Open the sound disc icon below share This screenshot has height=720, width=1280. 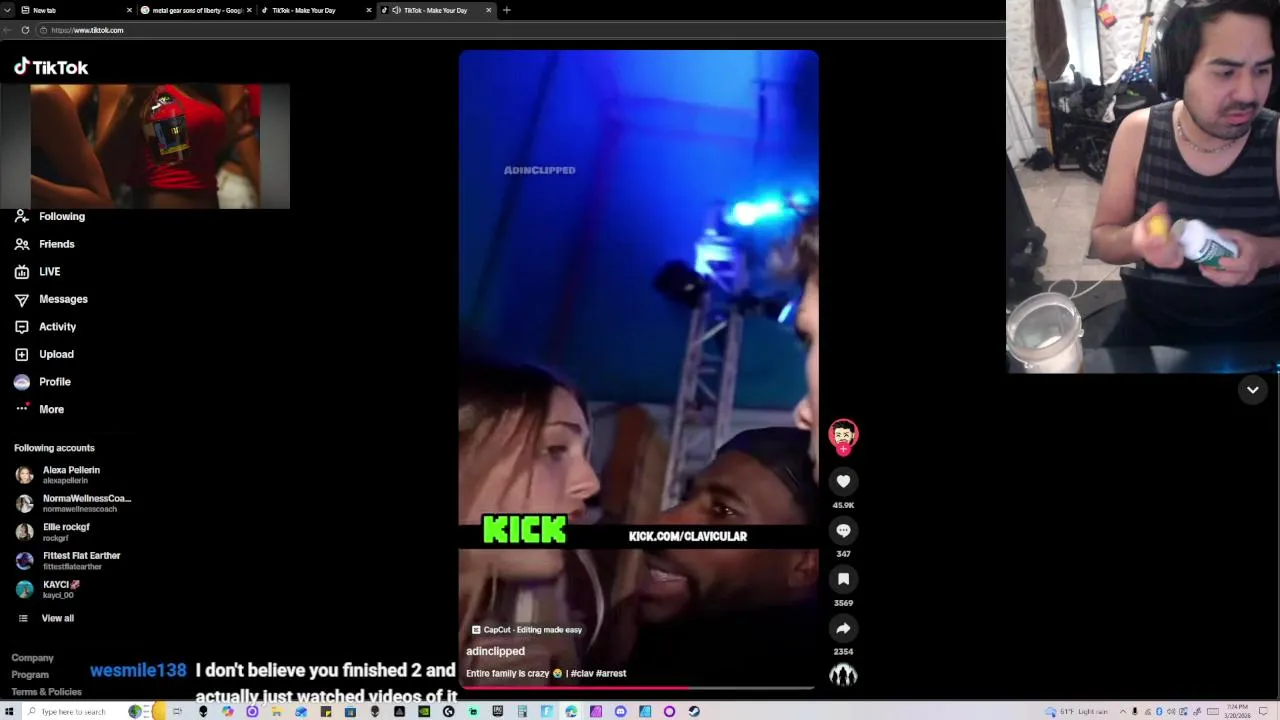coord(843,675)
